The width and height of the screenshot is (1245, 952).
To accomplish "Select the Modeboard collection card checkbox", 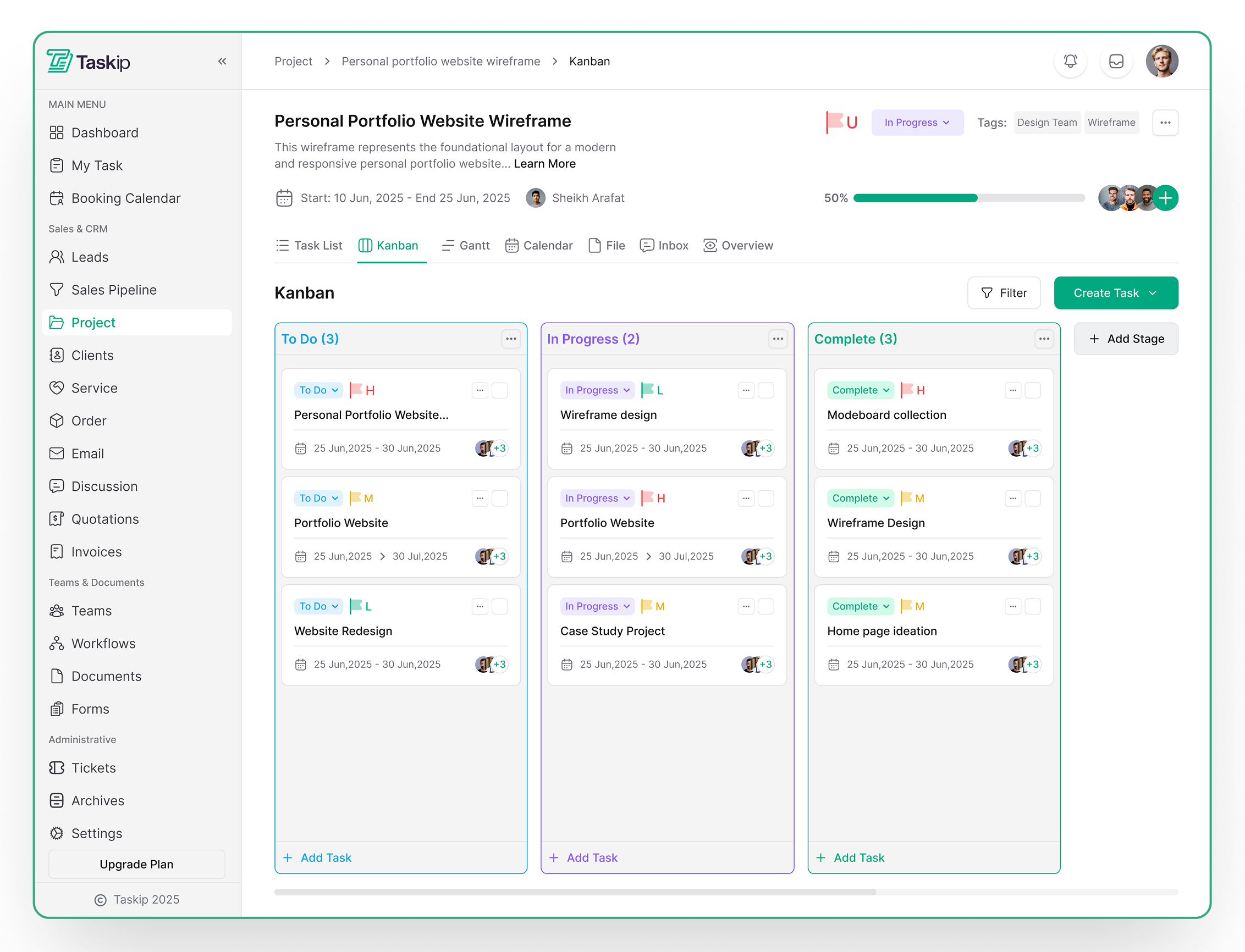I will [1033, 390].
